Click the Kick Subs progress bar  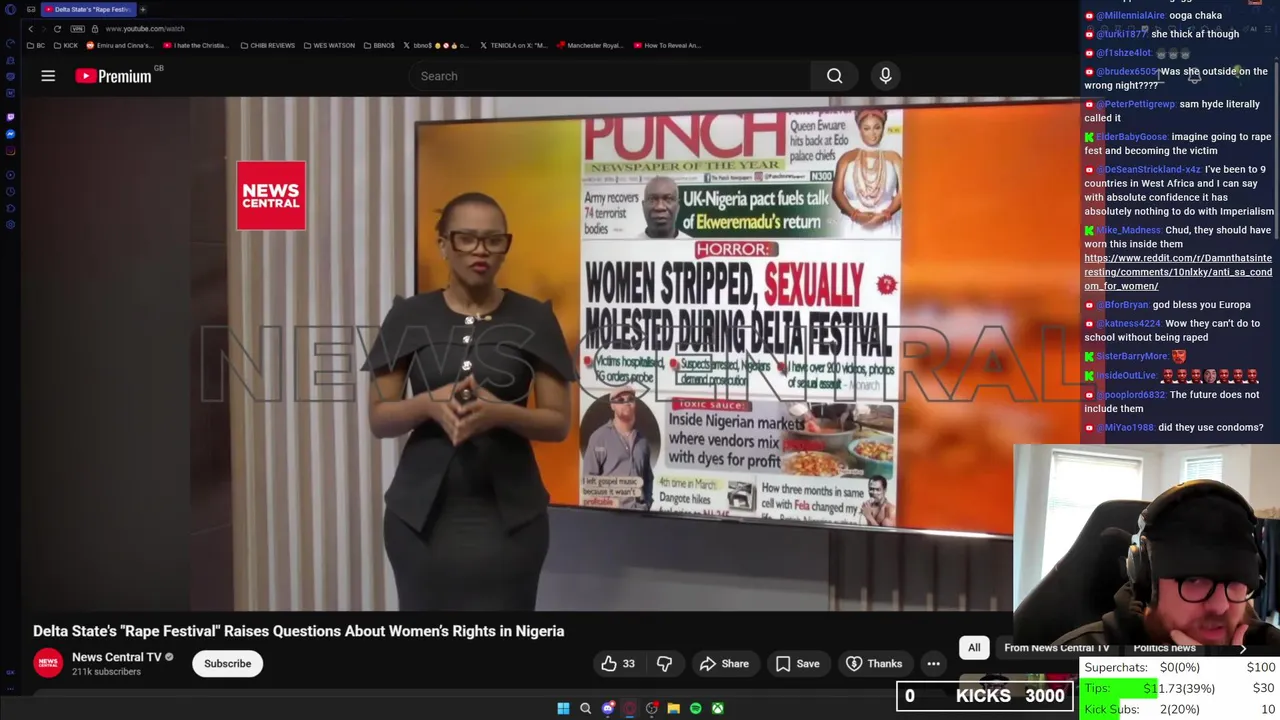[1180, 709]
